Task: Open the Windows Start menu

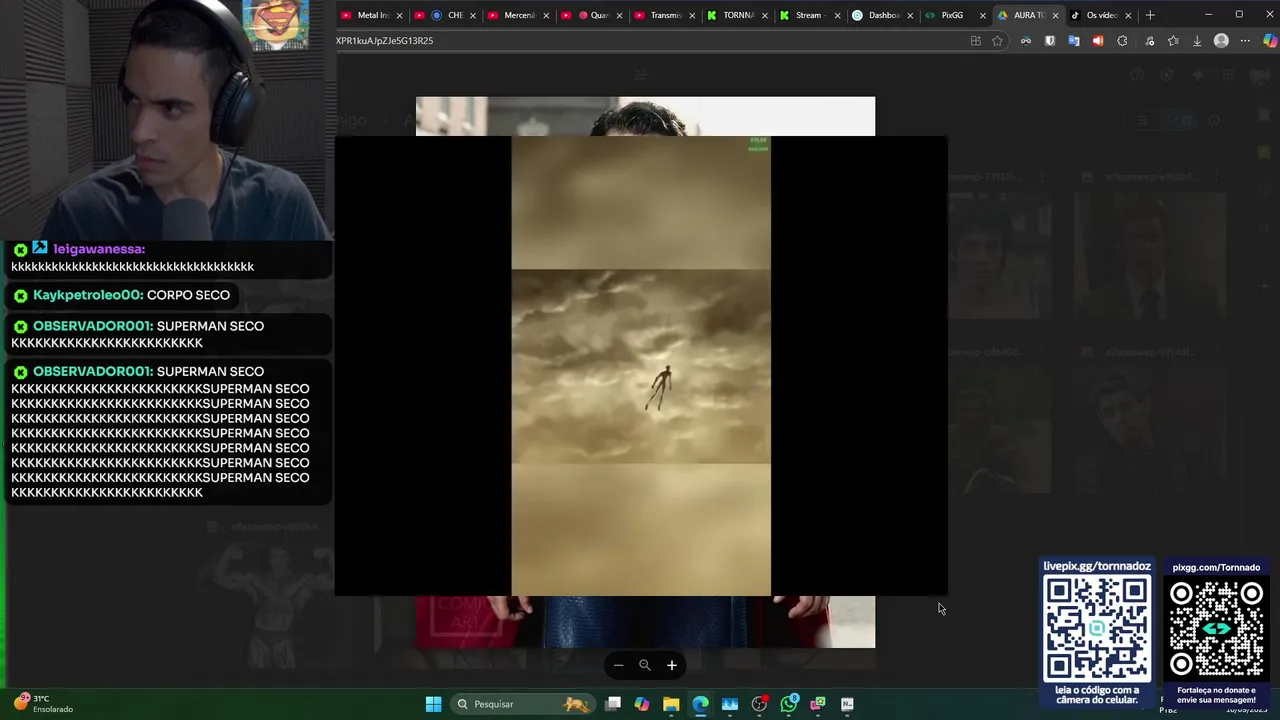Action: pyautogui.click(x=433, y=704)
